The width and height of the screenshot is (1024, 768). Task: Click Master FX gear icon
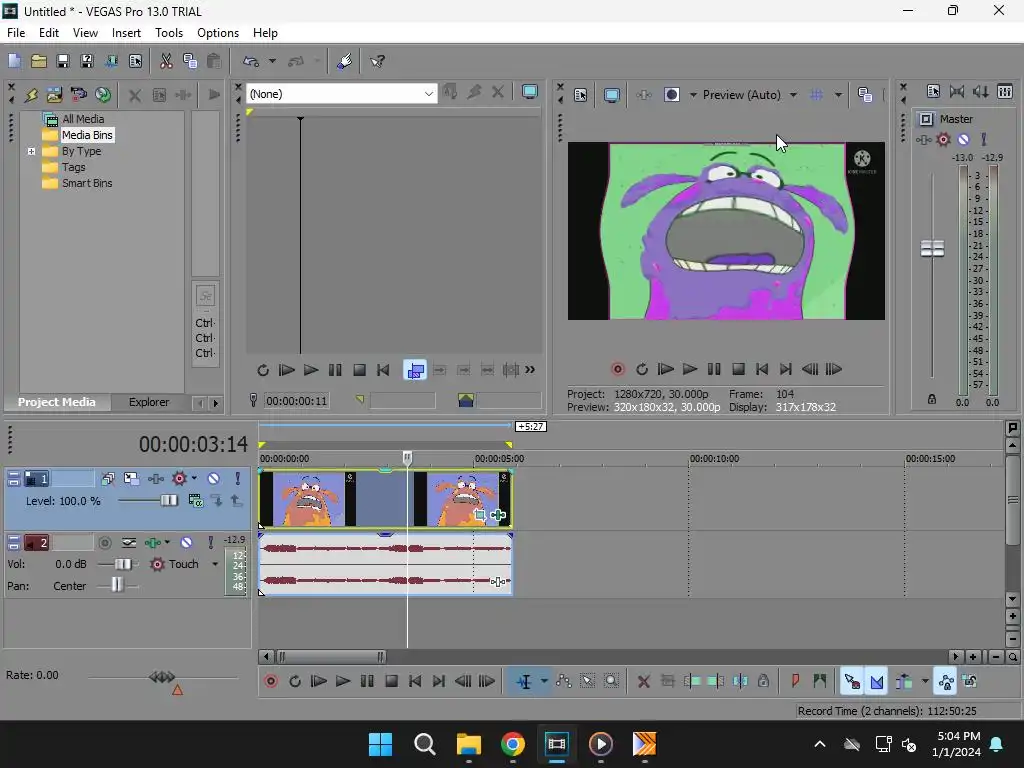944,139
